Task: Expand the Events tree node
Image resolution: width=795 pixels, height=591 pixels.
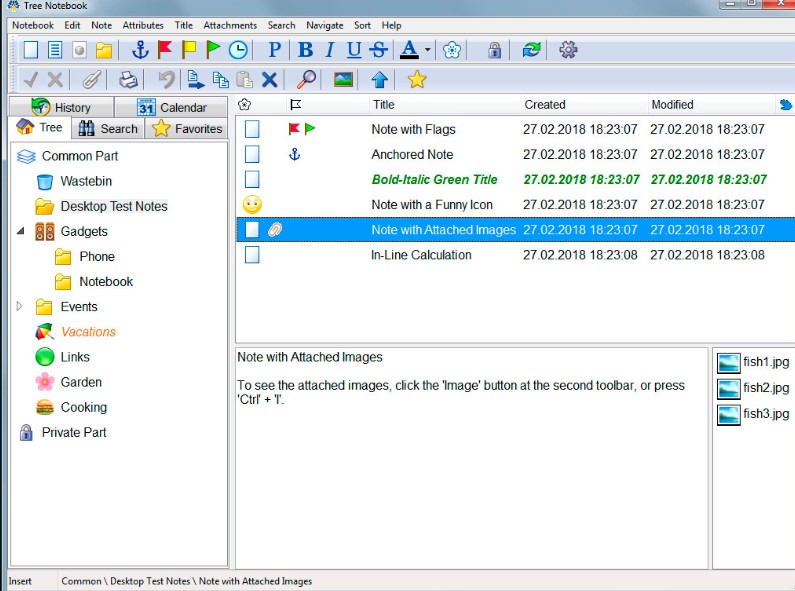Action: [20, 307]
